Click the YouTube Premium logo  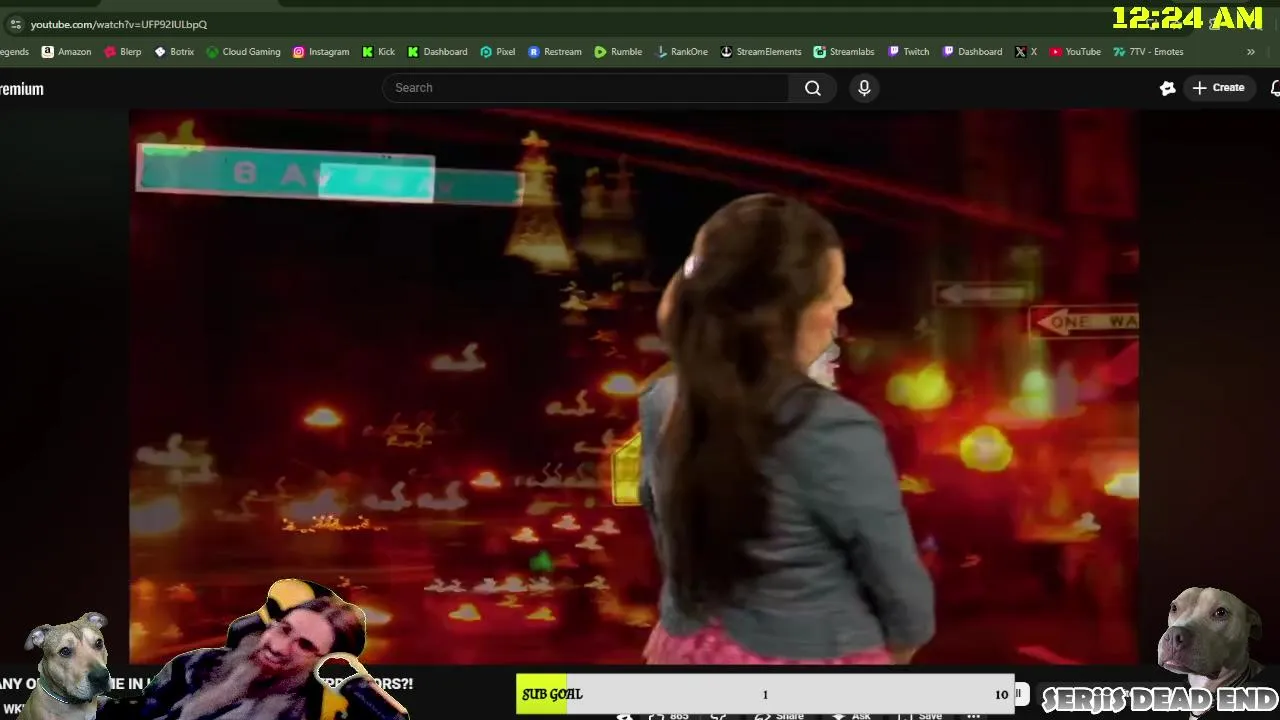tap(22, 89)
